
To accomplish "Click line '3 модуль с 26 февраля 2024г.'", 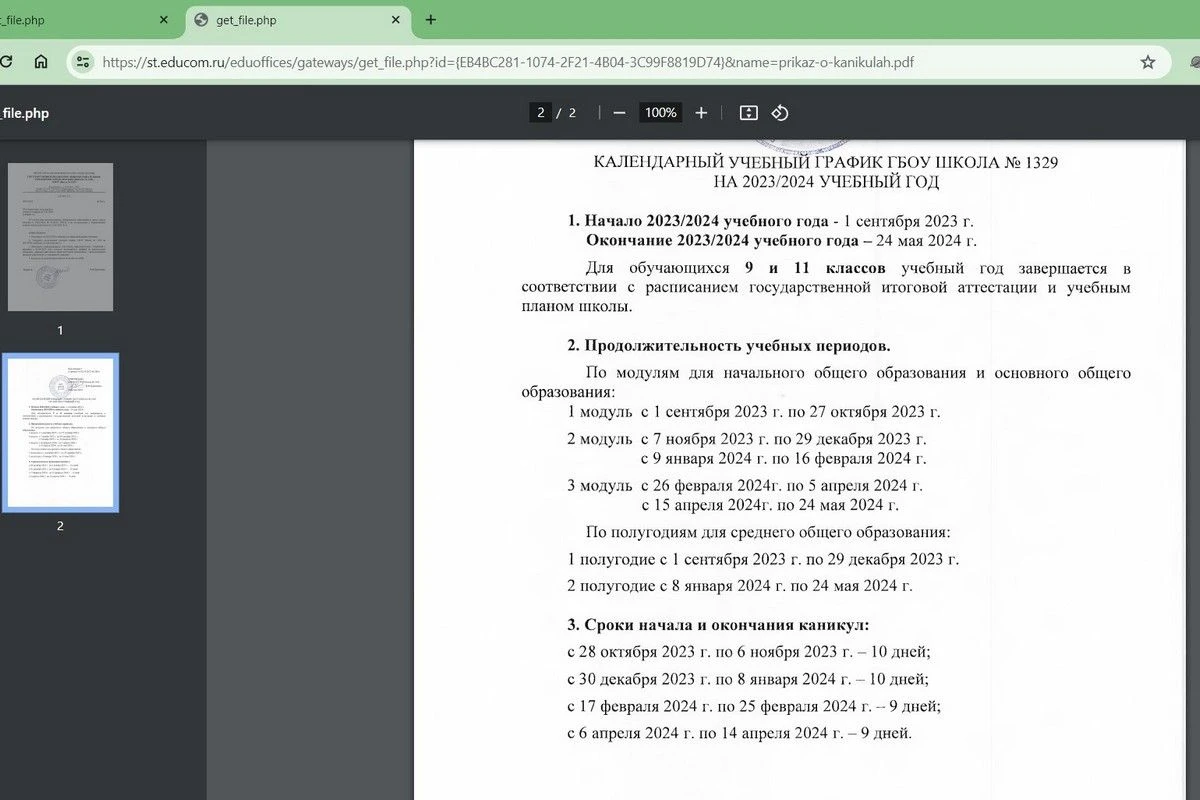I will point(745,486).
